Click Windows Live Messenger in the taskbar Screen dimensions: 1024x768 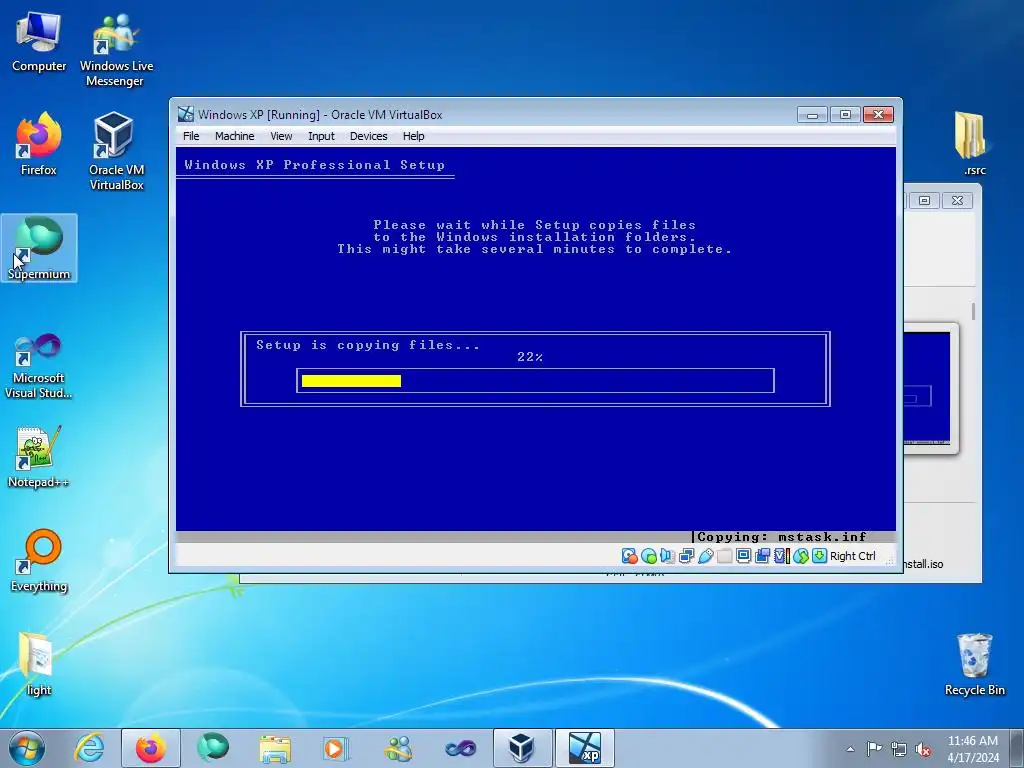coord(398,748)
